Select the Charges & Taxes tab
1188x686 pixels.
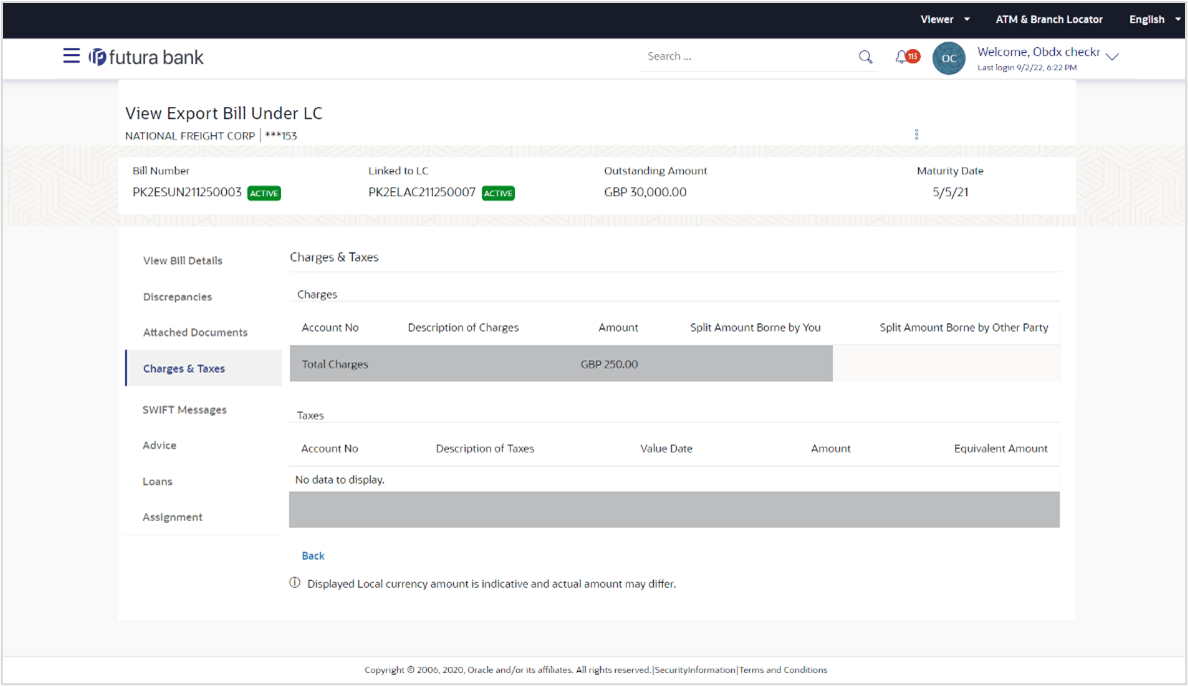click(204, 368)
